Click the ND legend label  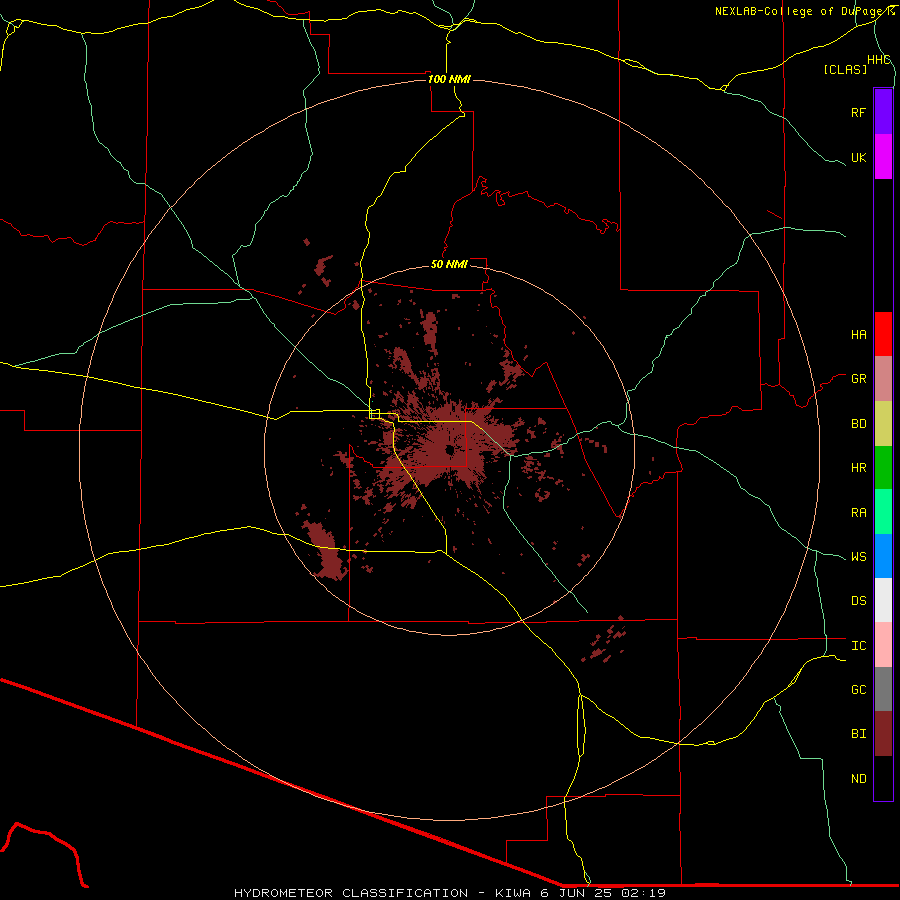[858, 778]
